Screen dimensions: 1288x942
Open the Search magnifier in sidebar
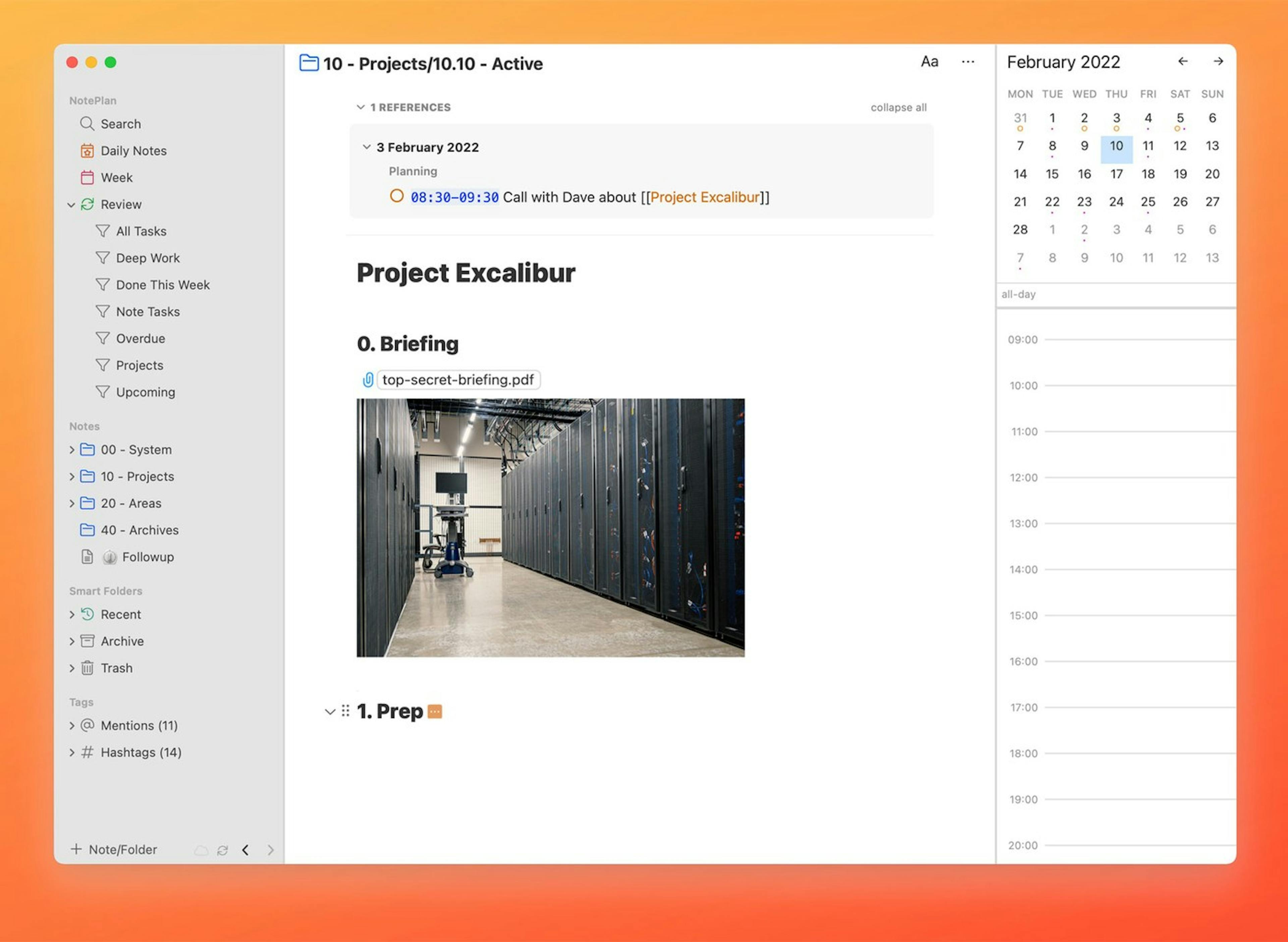tap(87, 124)
